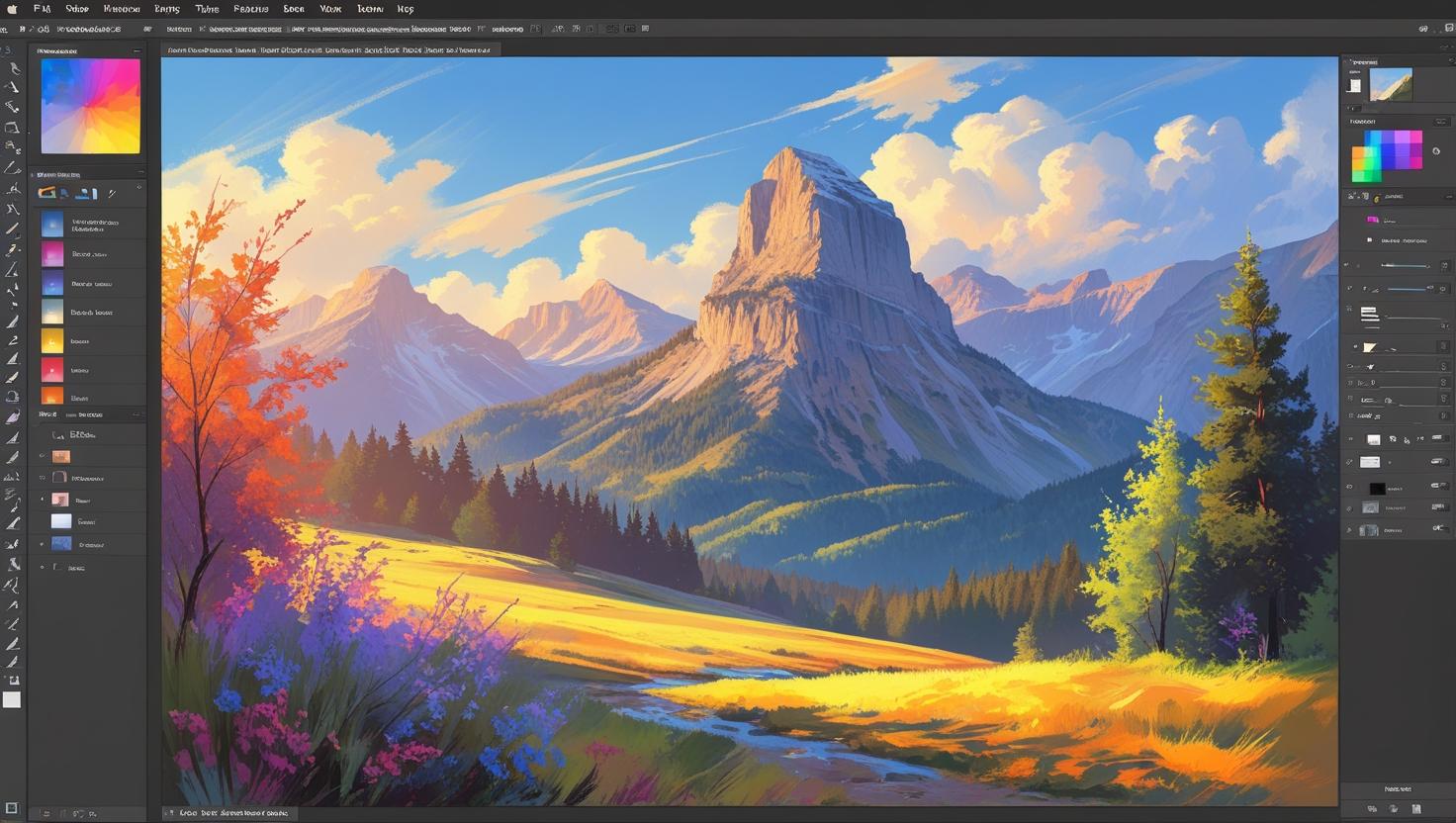Open the Apple menu
Viewport: 1456px width, 823px height.
[13, 8]
